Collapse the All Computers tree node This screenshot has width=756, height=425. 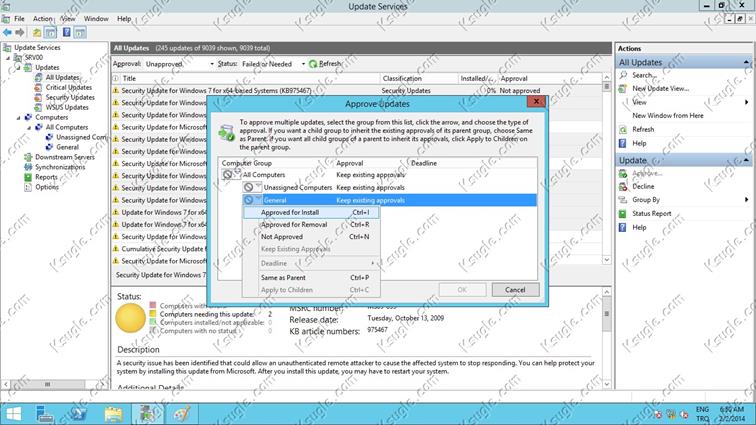pos(29,127)
